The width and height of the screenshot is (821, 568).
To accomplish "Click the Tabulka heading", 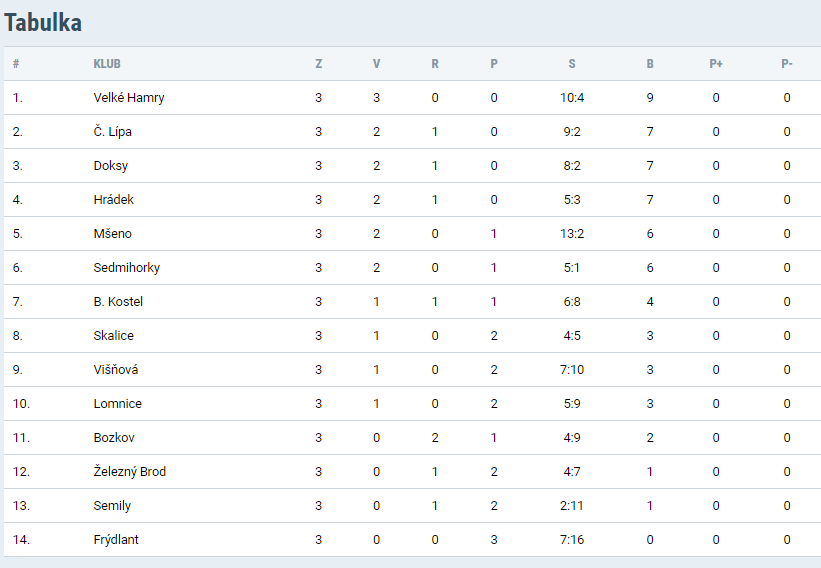I will tap(43, 23).
